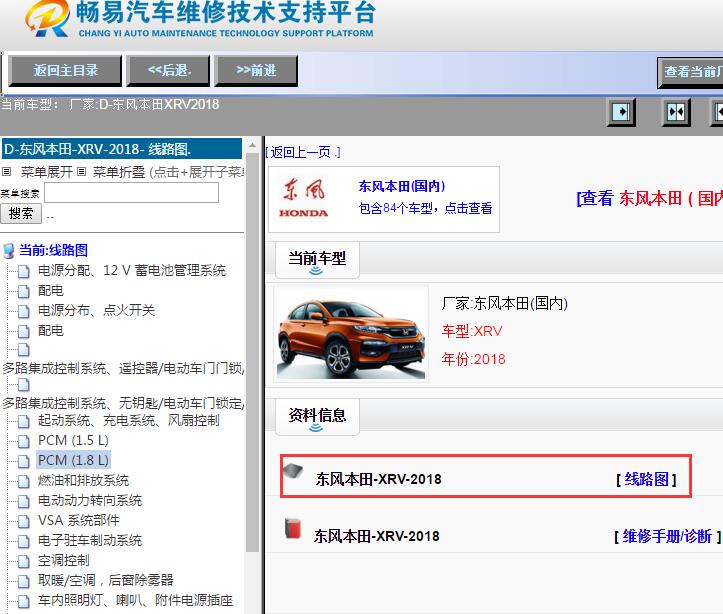The width and height of the screenshot is (723, 614).
Task: Click the double-arrow inward panel layout icon
Action: 676,112
